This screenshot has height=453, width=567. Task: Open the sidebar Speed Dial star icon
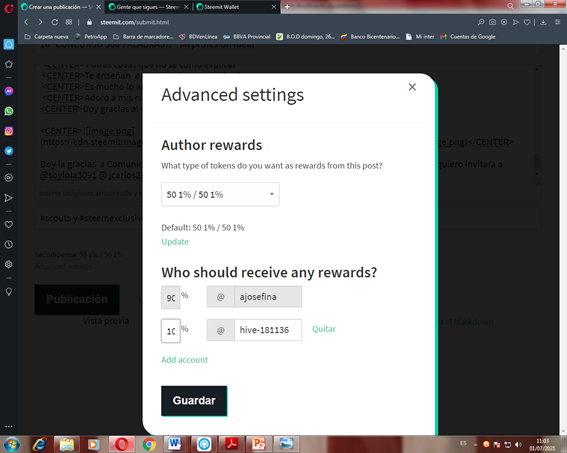pos(9,64)
